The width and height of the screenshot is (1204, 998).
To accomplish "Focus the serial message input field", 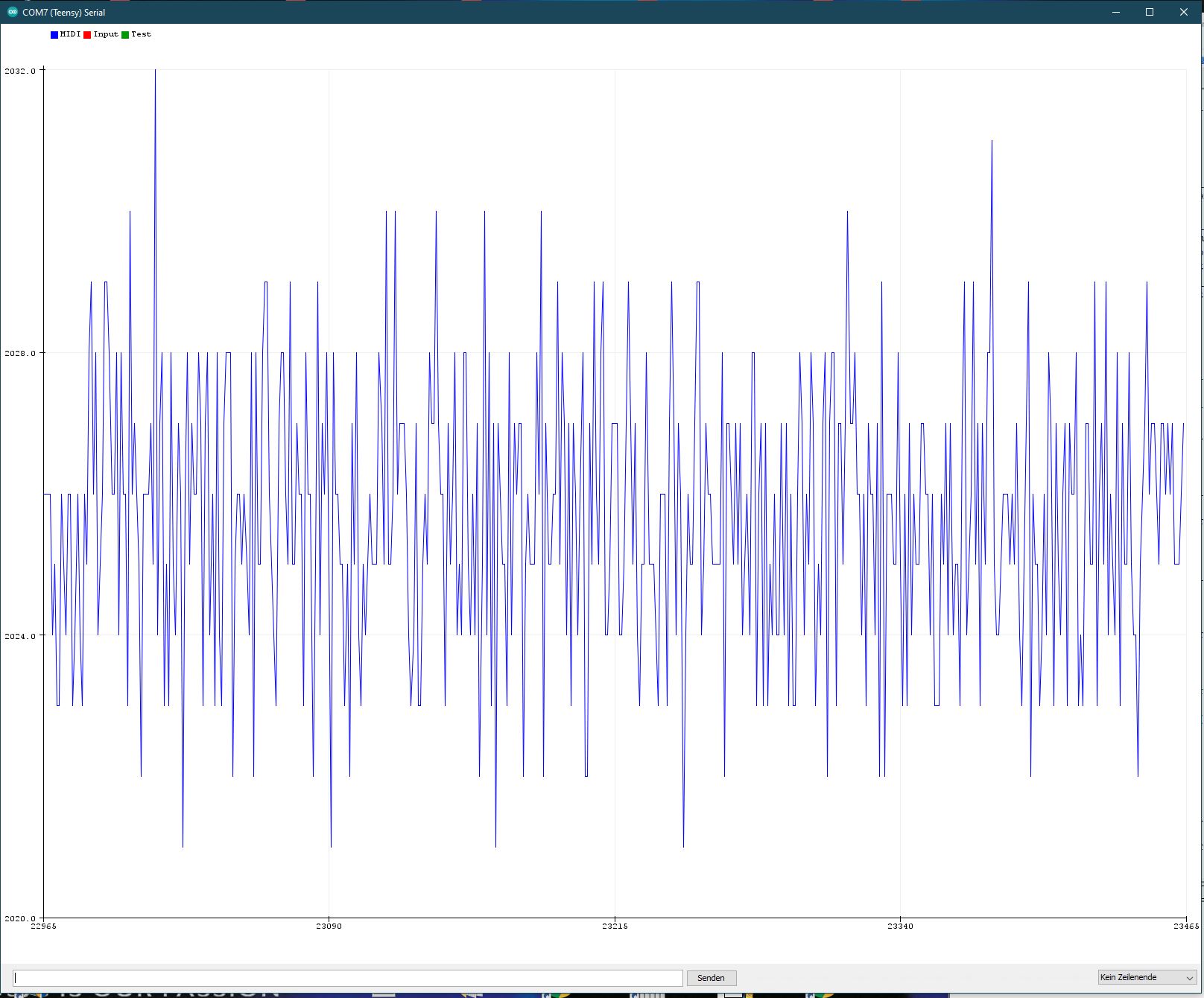I will (x=348, y=978).
